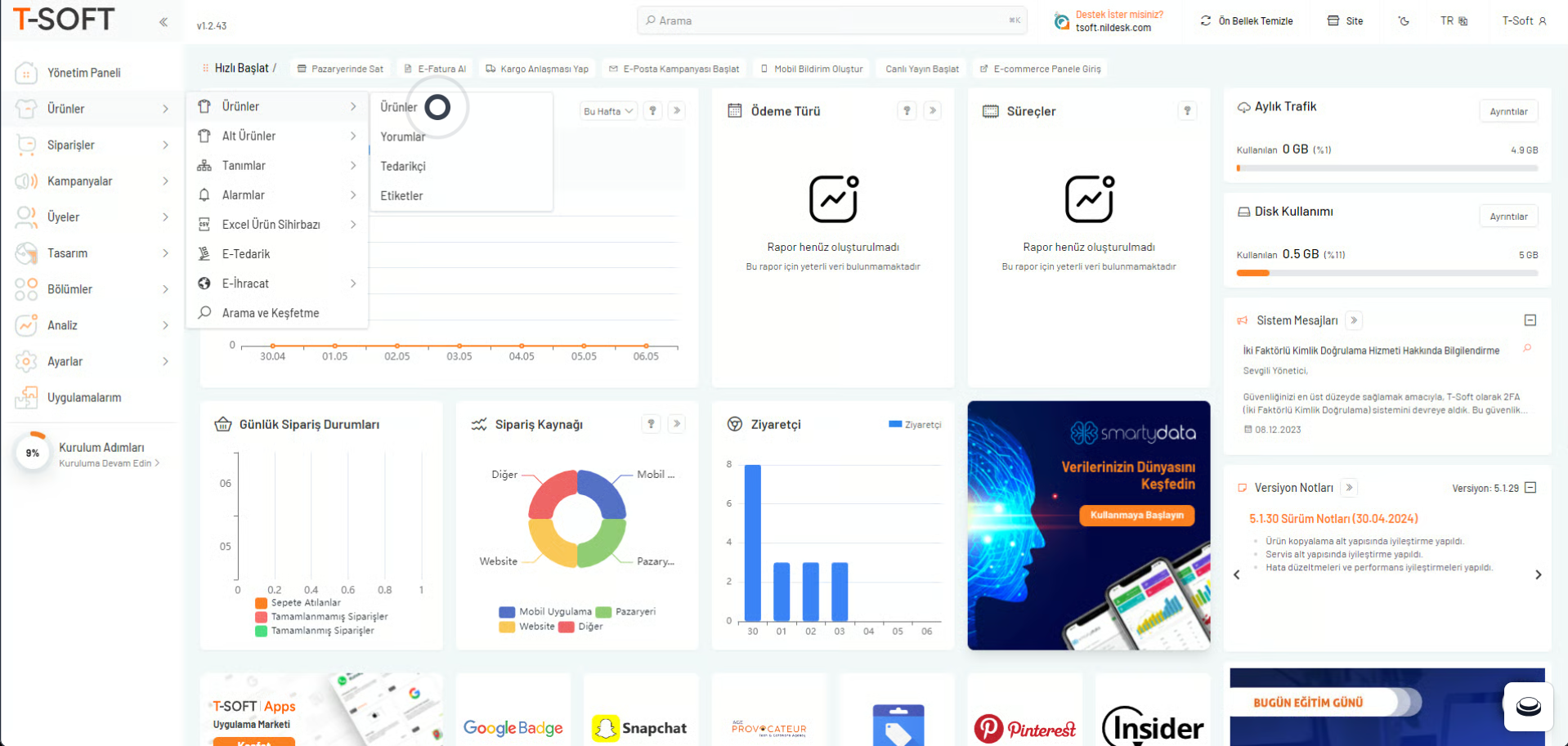Go to next version note arrow
The width and height of the screenshot is (1568, 746).
(x=1538, y=575)
